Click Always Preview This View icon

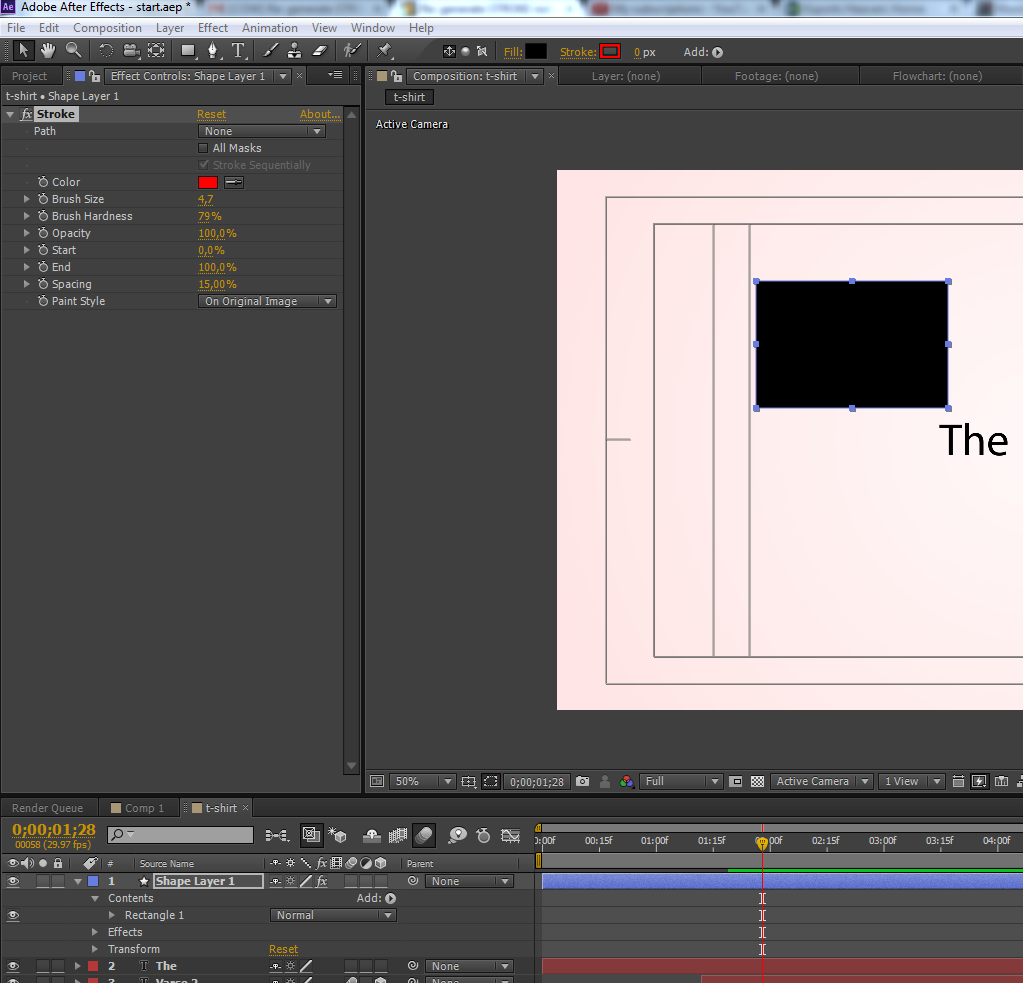pos(377,781)
